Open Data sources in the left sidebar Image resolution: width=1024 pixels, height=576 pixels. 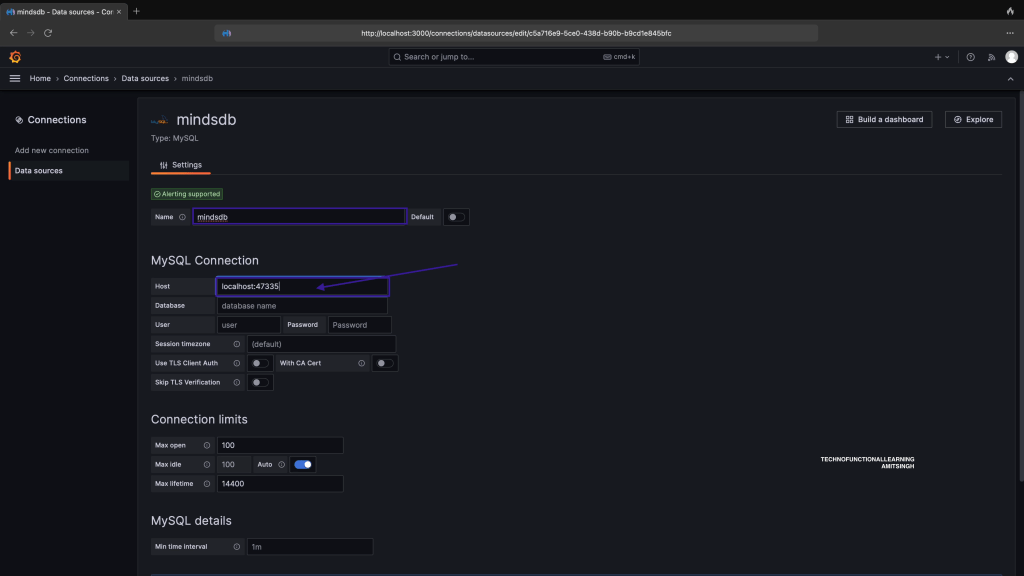pos(39,171)
